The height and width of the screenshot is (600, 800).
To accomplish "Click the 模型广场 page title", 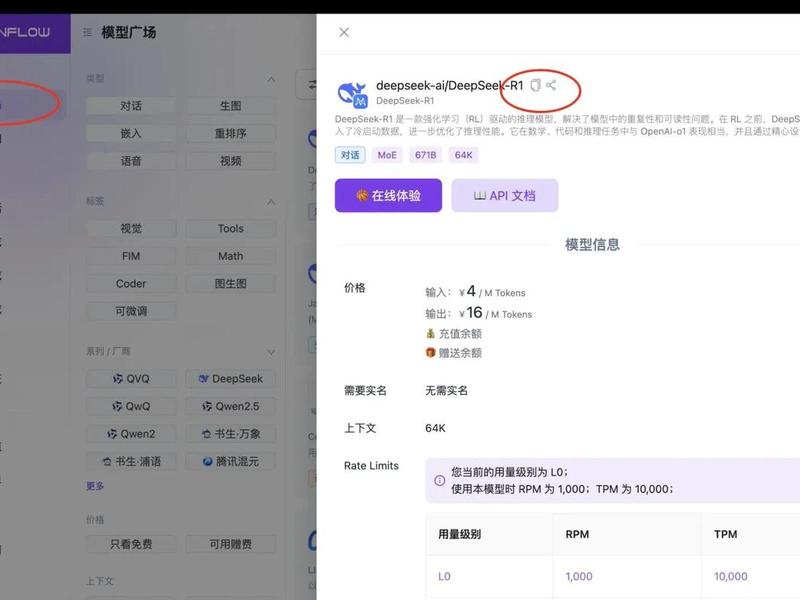I will 129,33.
